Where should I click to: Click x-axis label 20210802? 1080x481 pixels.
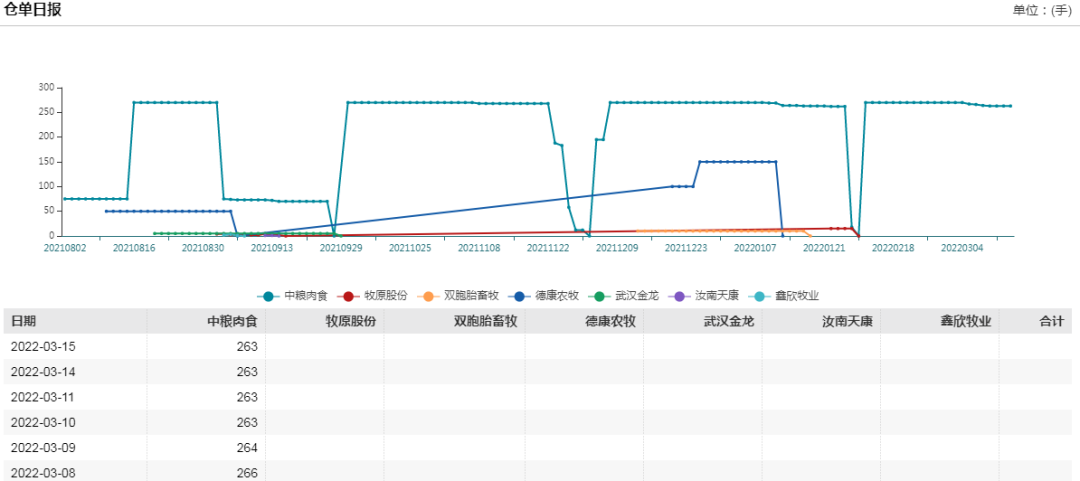coord(65,247)
